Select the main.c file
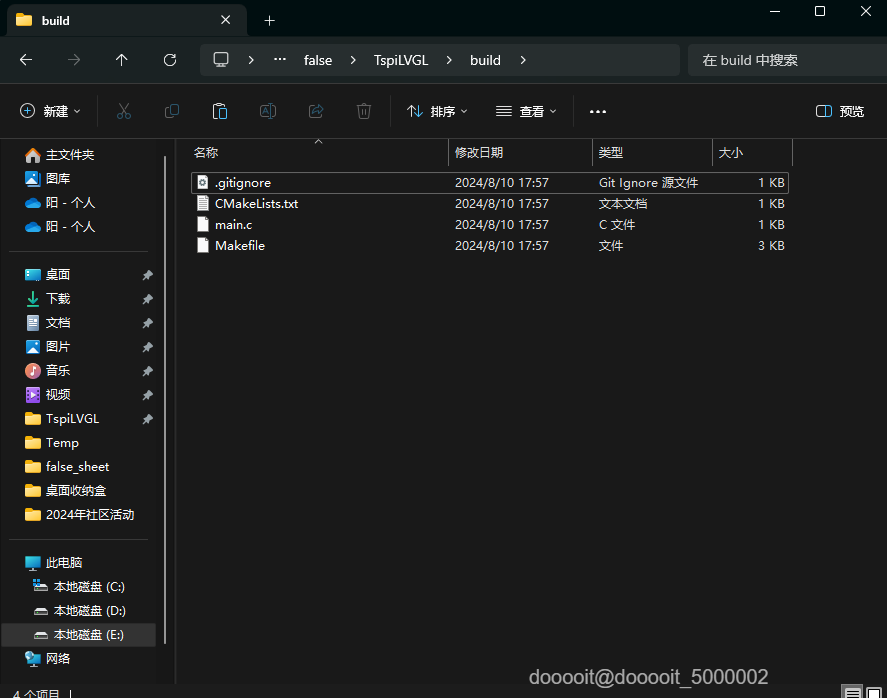This screenshot has height=698, width=887. coord(233,225)
